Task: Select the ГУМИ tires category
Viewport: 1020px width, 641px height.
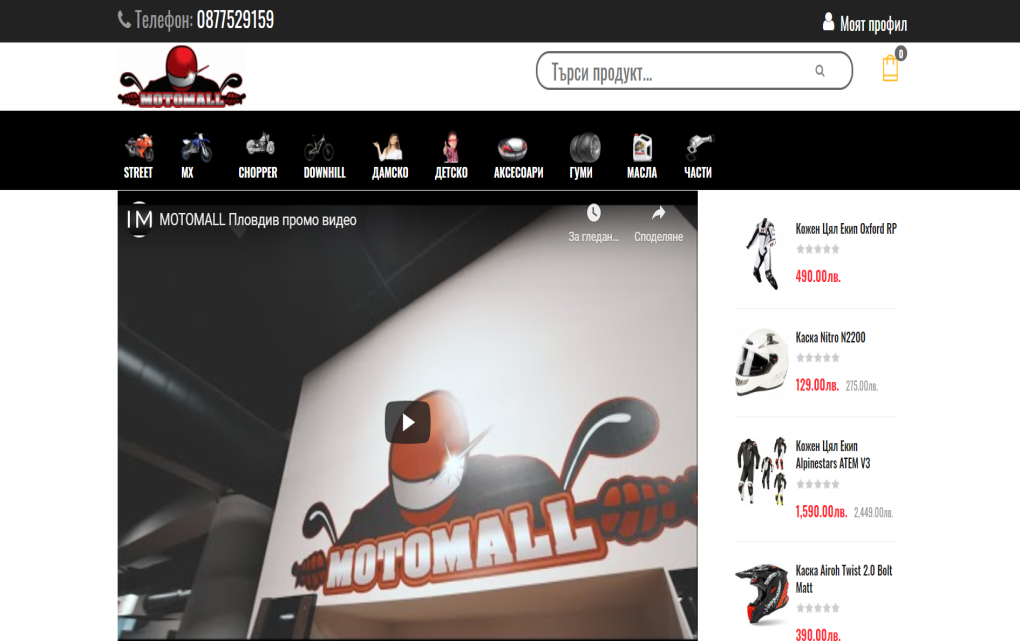Action: pos(583,156)
